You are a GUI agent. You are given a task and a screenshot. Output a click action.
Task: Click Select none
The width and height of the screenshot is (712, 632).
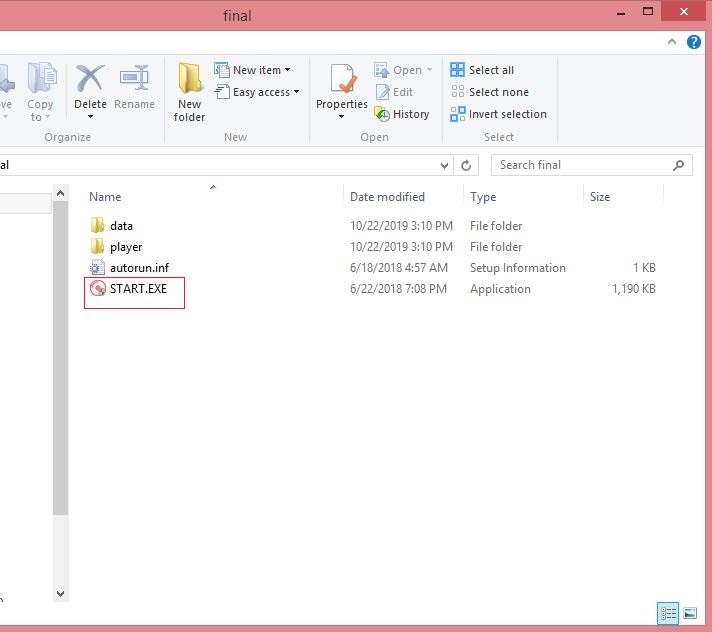489,92
